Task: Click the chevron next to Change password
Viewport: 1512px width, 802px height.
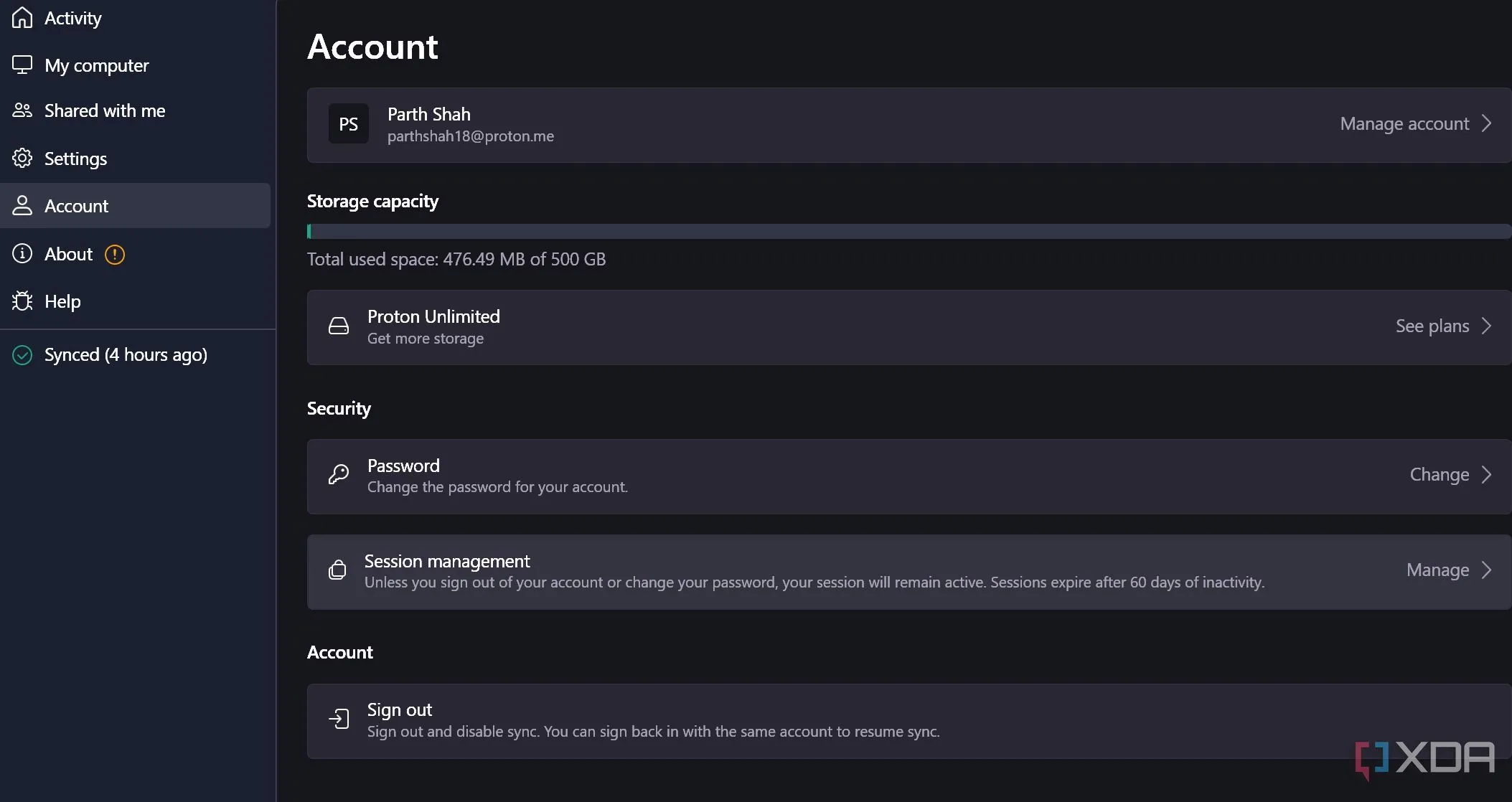Action: point(1487,475)
